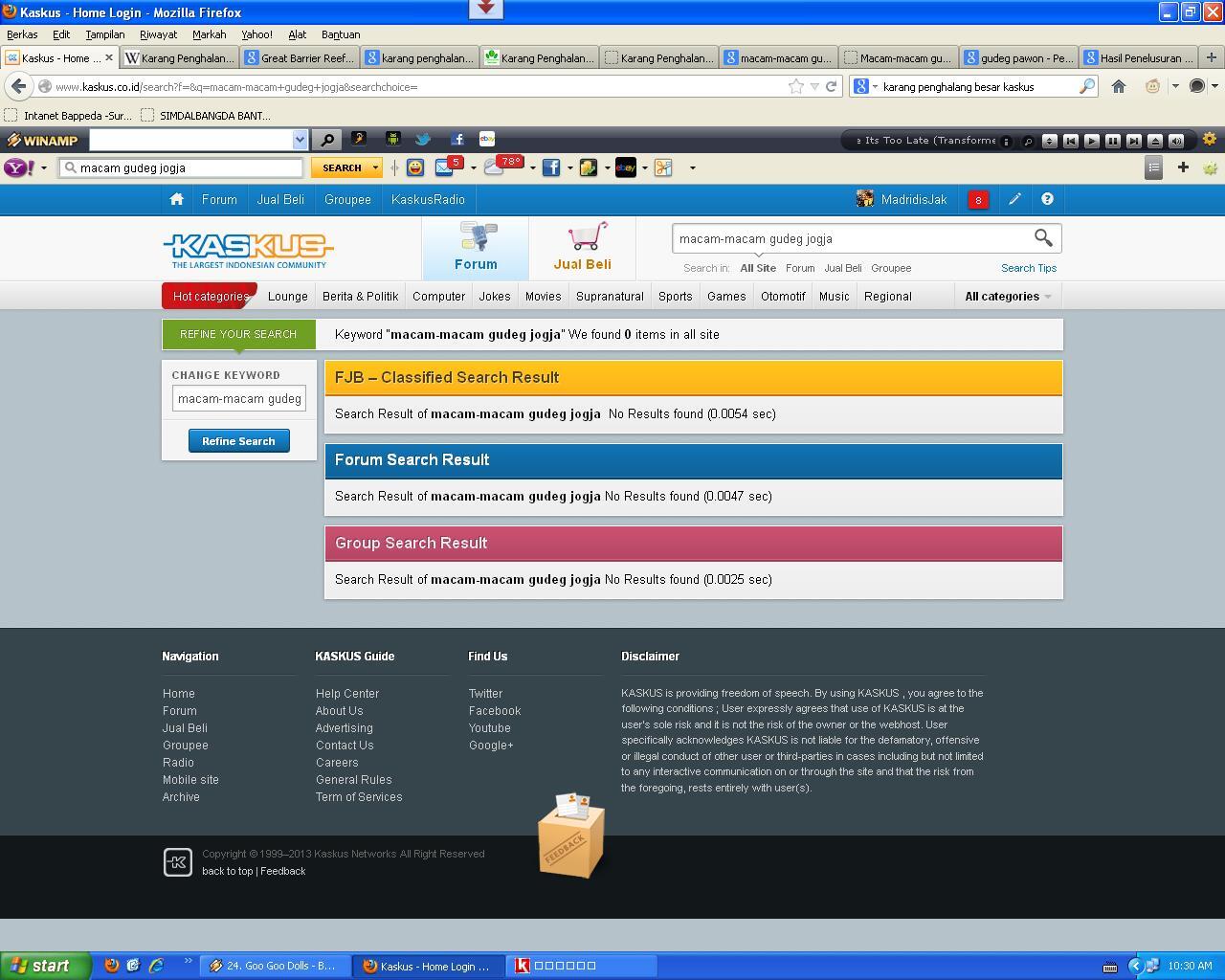Reload page via URL bar refresh icon
This screenshot has width=1225, height=980.
pos(831,86)
